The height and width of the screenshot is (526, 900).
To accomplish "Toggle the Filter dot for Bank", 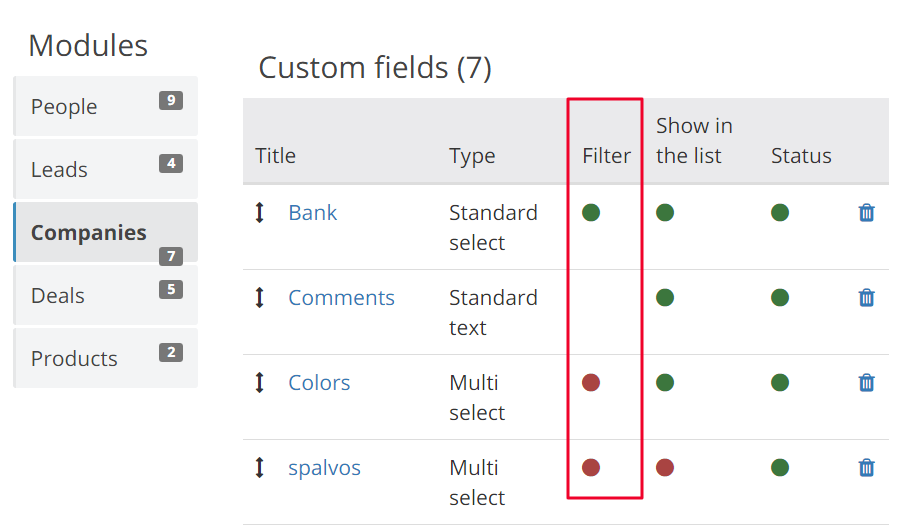I will [x=591, y=212].
